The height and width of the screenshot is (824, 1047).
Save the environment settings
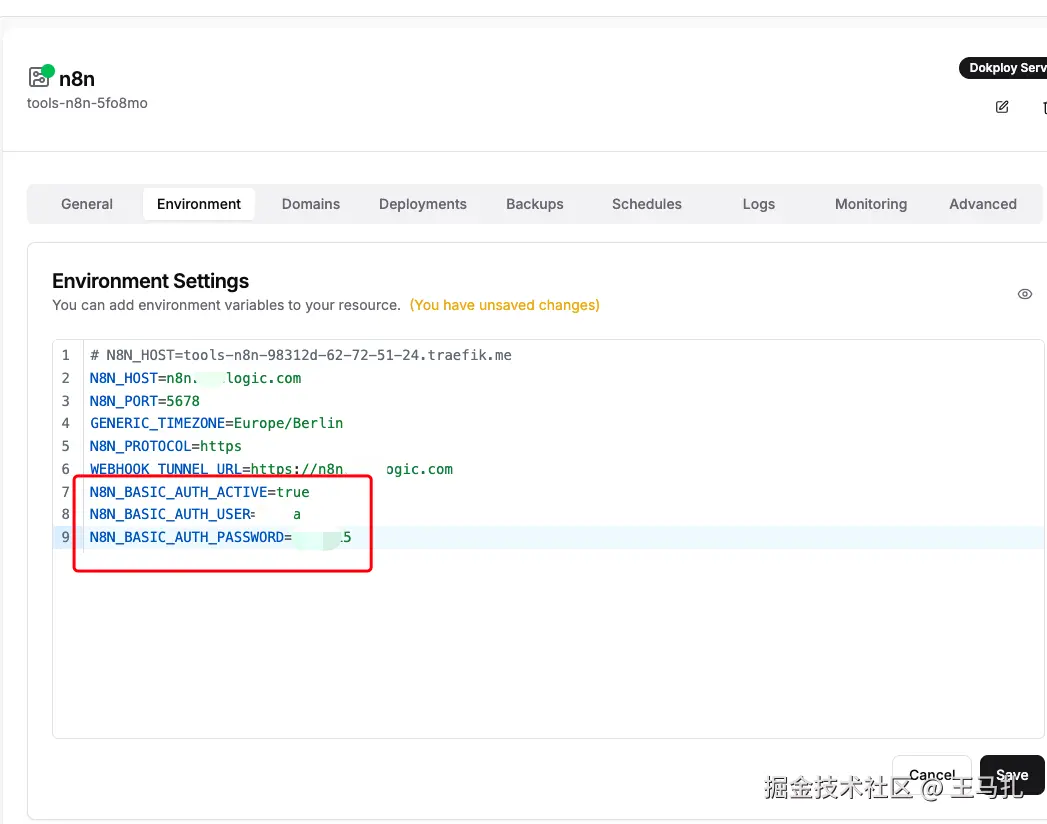[1012, 775]
